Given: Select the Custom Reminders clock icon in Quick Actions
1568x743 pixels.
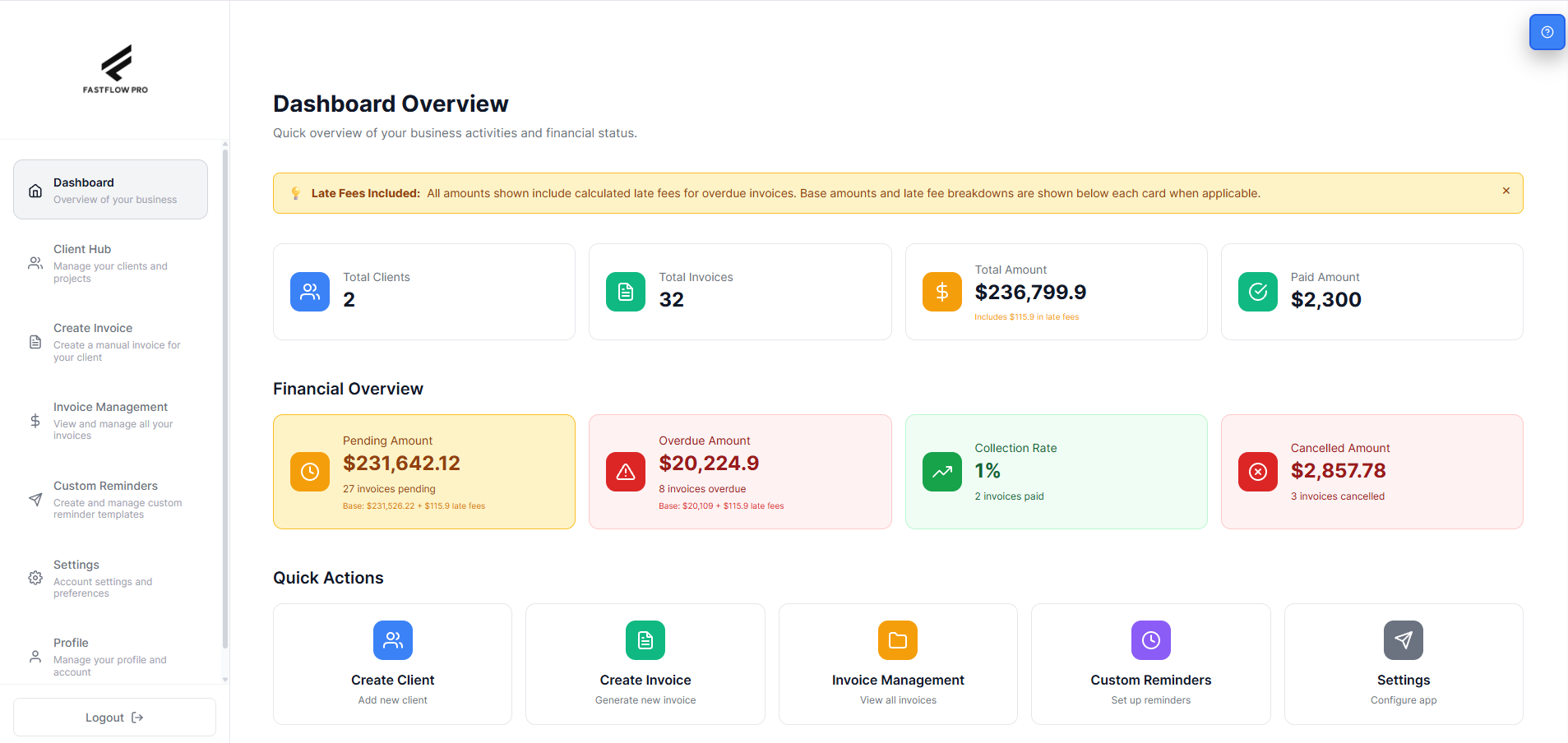Looking at the screenshot, I should point(1150,640).
